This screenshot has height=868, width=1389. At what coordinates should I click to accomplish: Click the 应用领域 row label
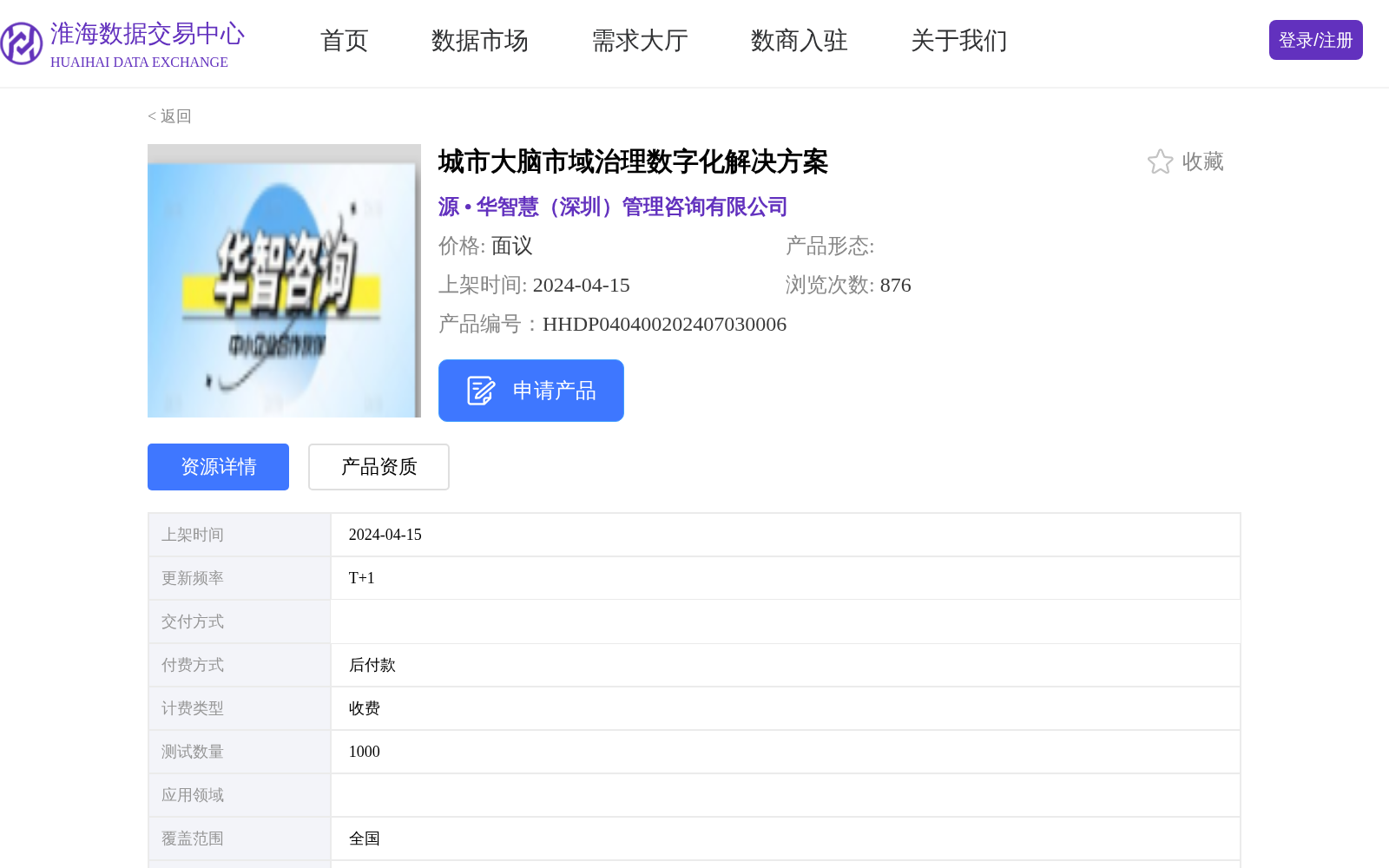tap(193, 795)
